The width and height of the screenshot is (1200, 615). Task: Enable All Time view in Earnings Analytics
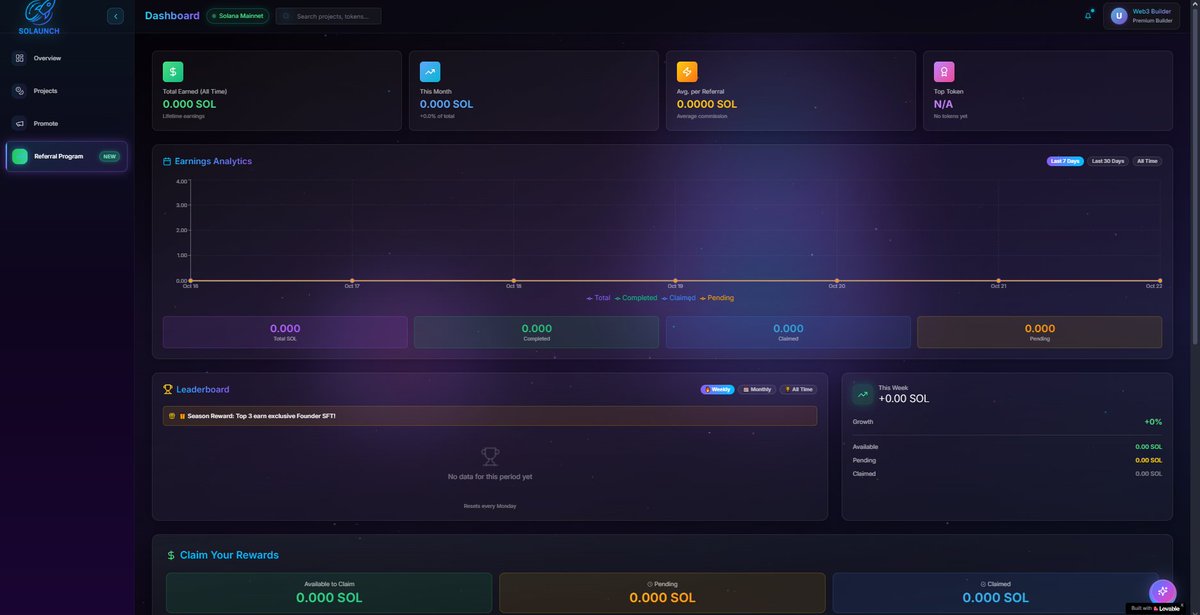pyautogui.click(x=1147, y=160)
